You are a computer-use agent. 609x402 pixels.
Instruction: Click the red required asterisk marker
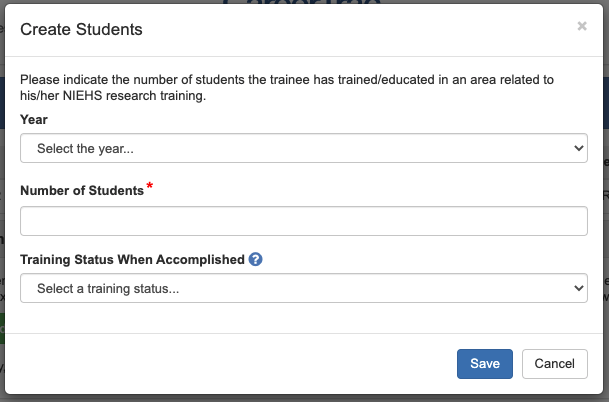[150, 187]
